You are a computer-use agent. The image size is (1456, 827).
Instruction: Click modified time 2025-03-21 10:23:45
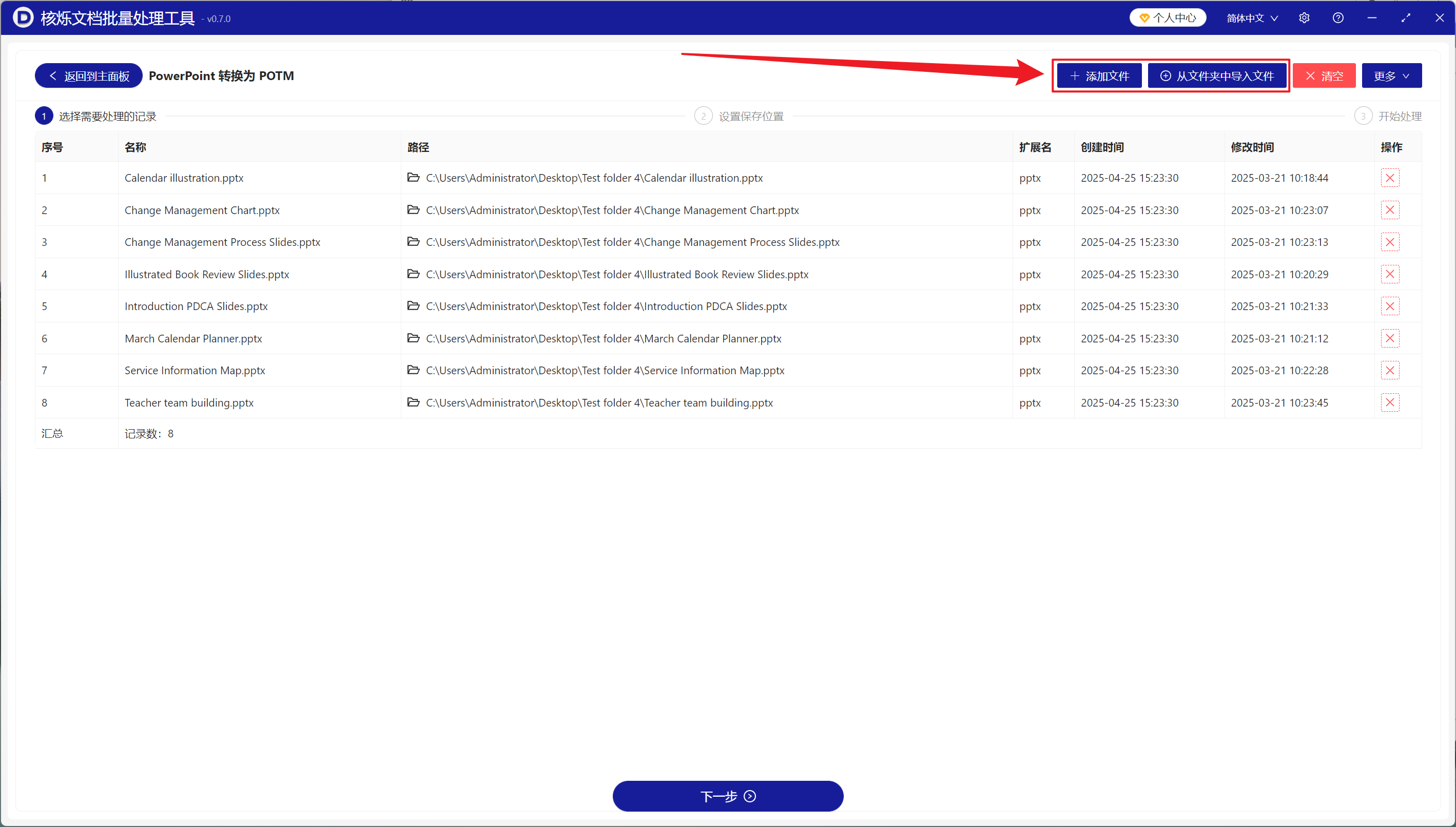(x=1279, y=402)
